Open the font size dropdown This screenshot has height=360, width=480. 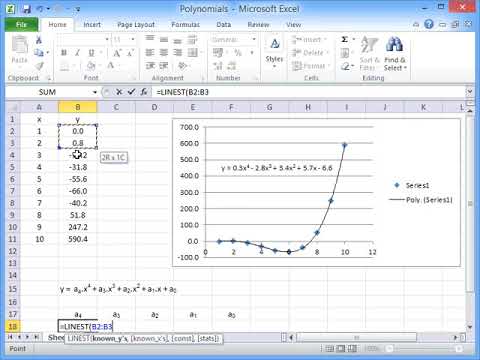click(132, 40)
